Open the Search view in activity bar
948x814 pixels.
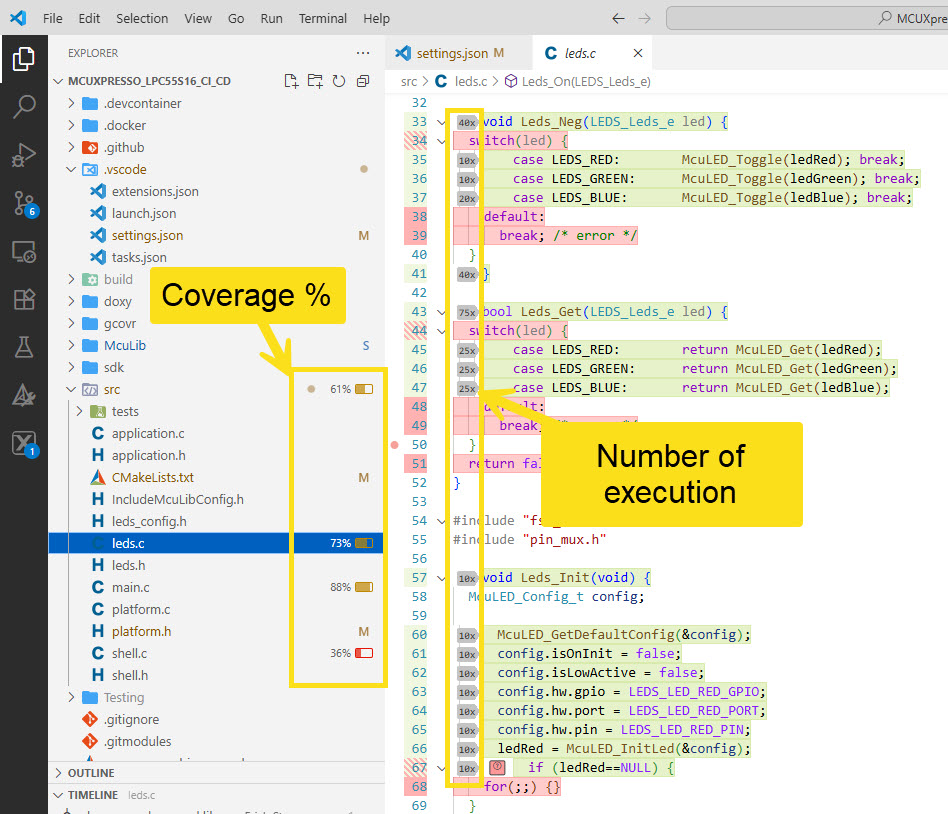point(24,105)
